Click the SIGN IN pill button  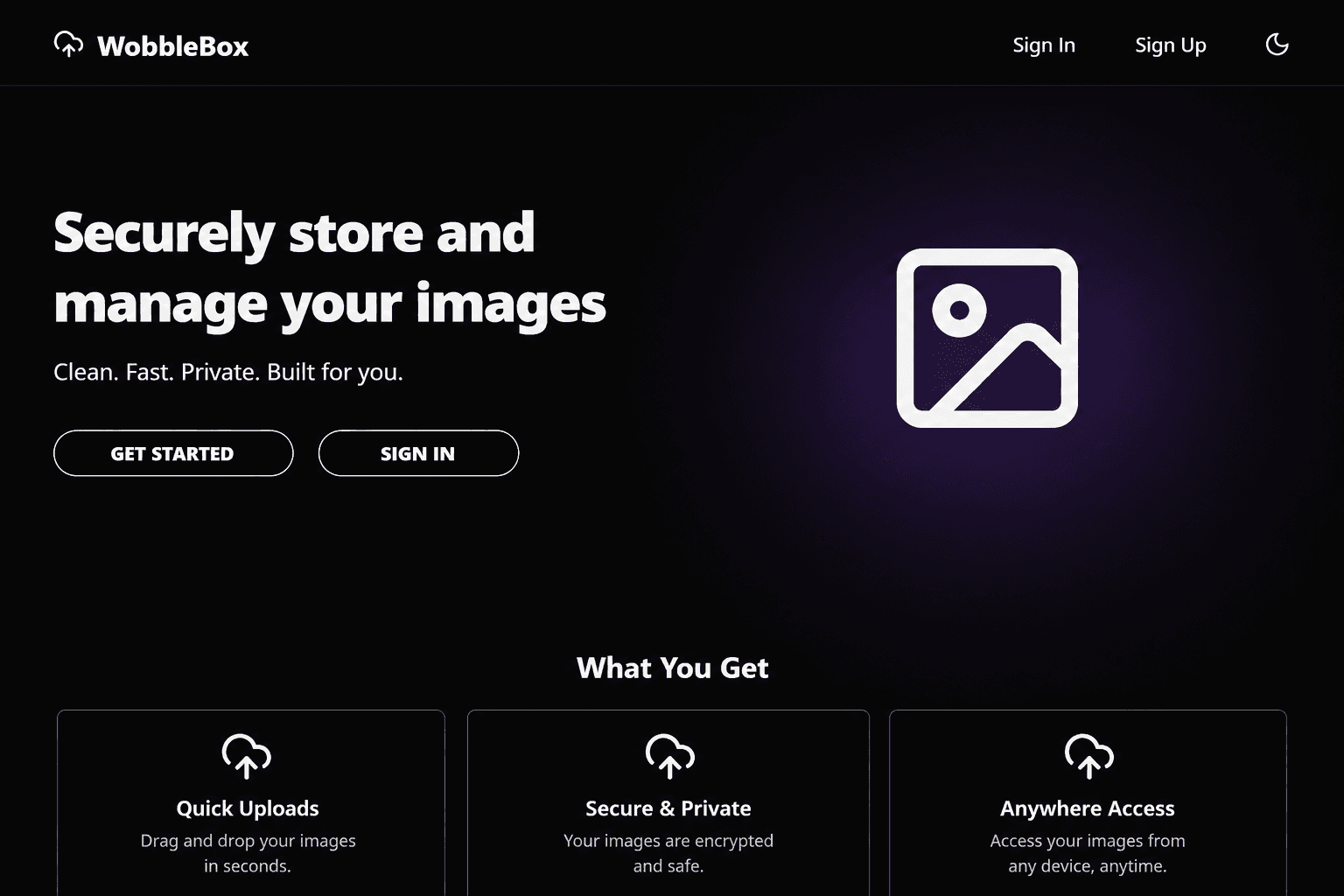point(418,453)
